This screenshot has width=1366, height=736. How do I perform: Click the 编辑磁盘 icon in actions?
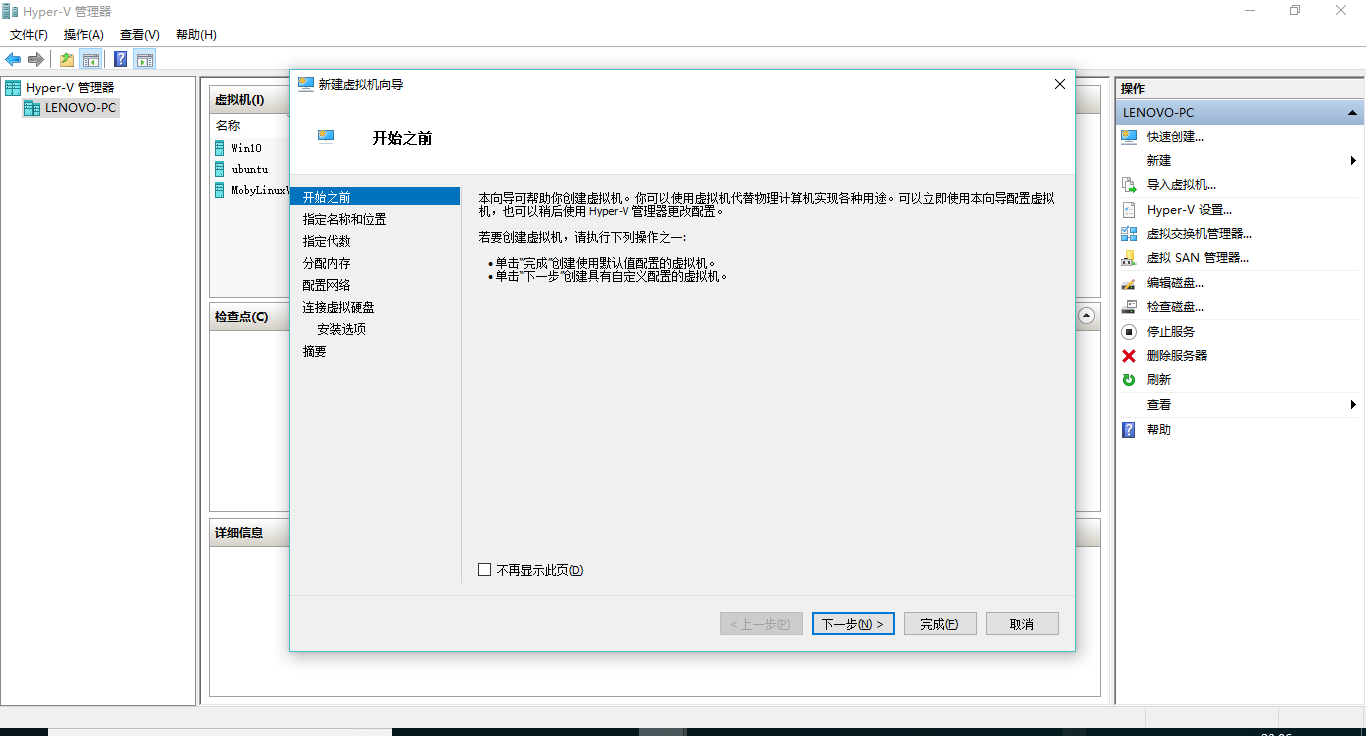coord(1129,283)
